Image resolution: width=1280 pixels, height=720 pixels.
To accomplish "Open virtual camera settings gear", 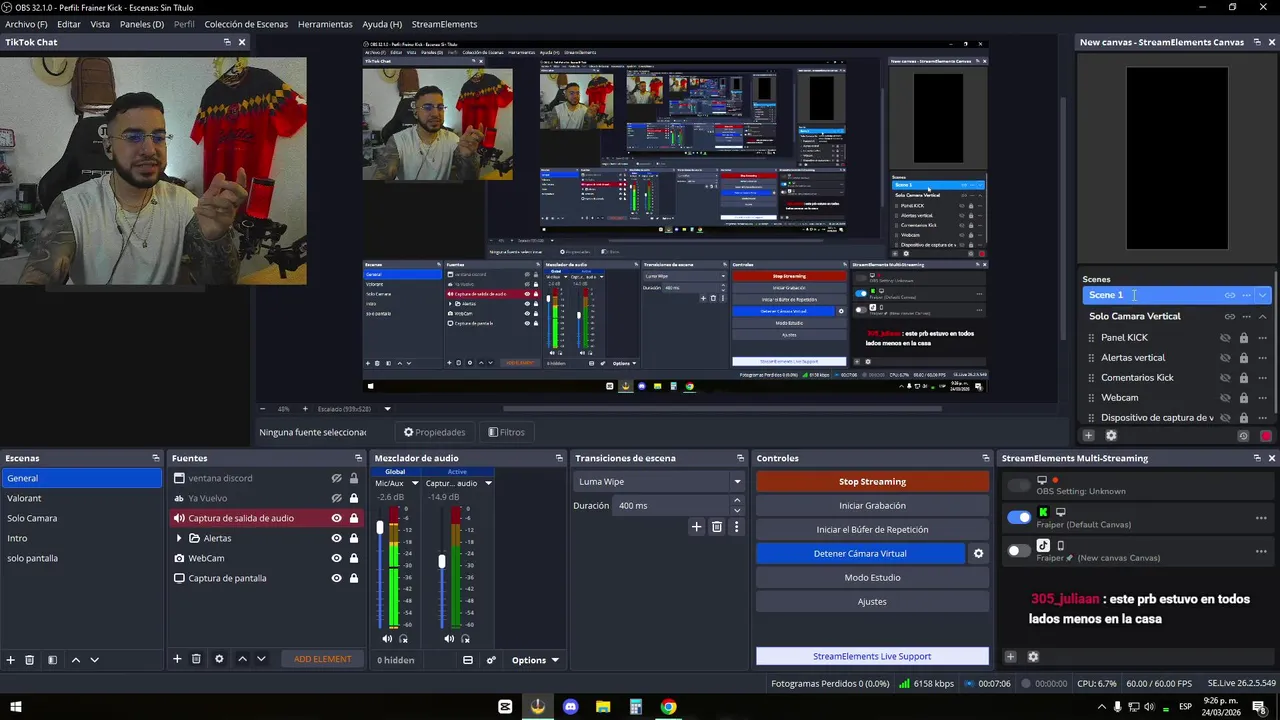I will pos(979,553).
